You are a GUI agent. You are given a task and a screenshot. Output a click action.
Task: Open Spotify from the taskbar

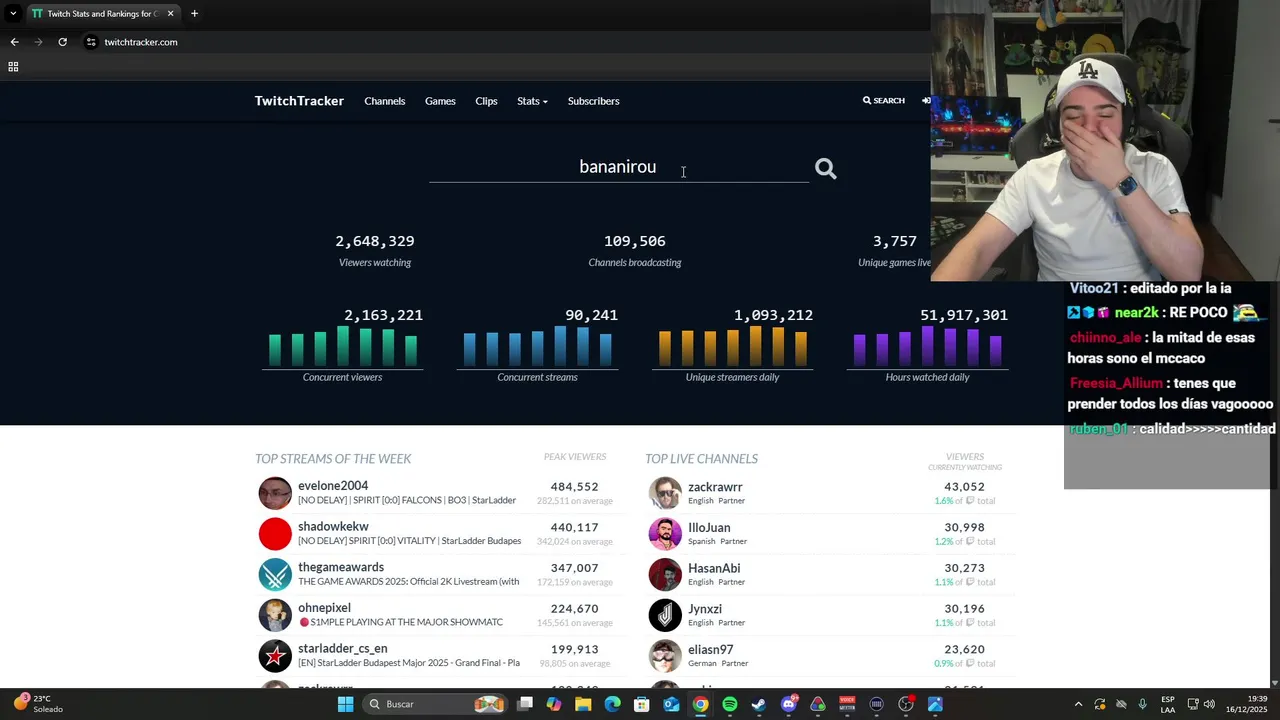(x=730, y=704)
